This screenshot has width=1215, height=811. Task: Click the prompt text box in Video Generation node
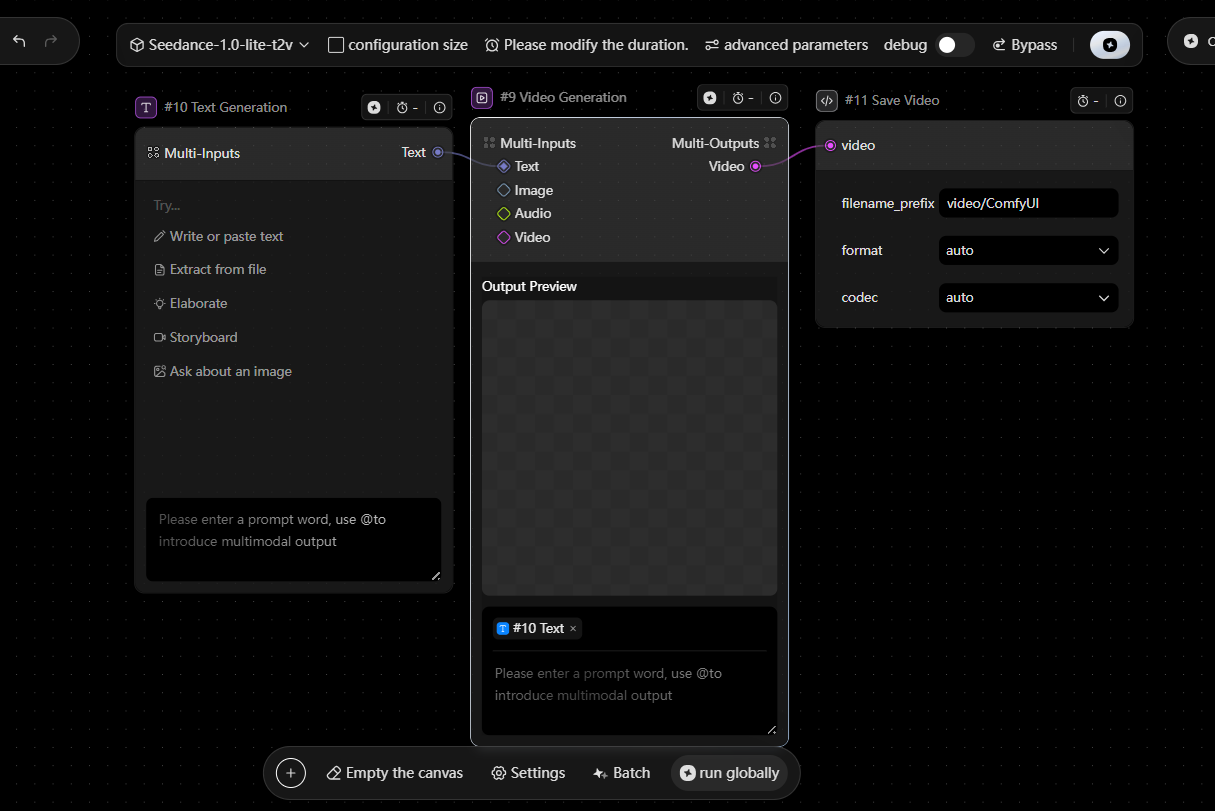tap(629, 695)
